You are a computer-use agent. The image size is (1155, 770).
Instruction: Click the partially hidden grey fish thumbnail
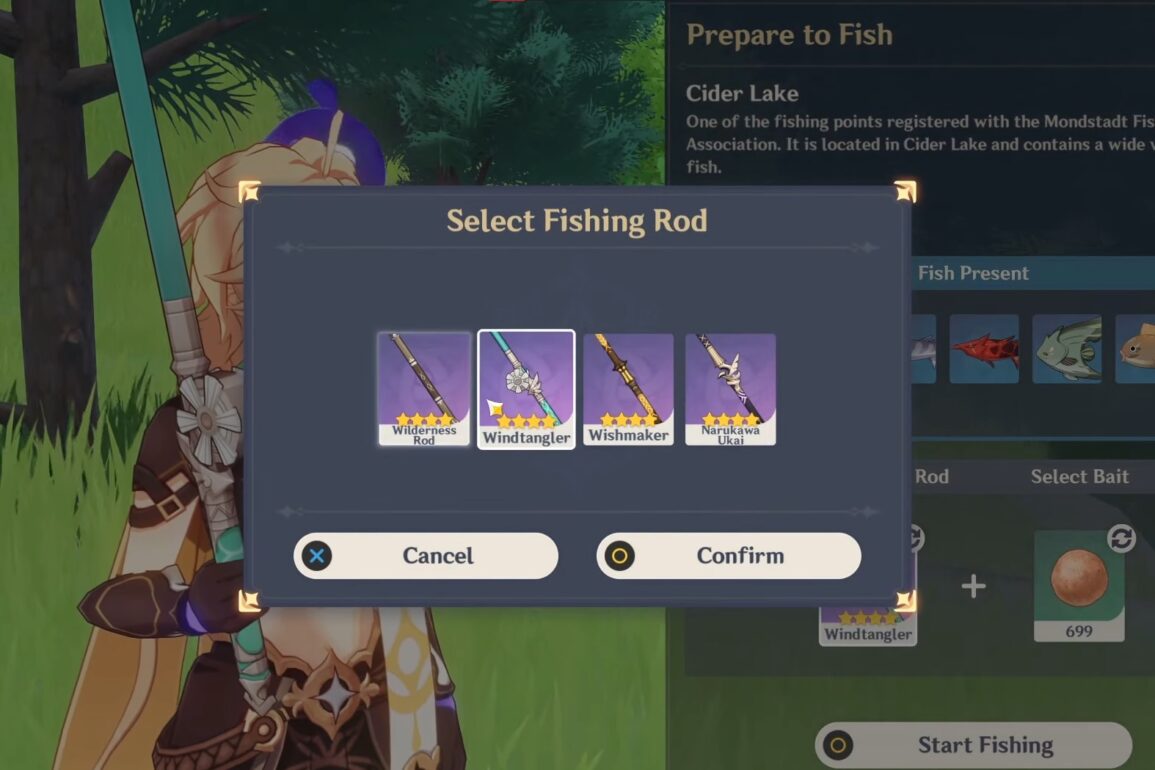[924, 349]
